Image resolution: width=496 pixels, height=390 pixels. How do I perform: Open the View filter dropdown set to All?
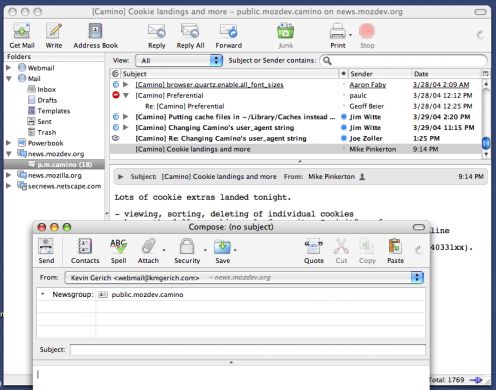pos(179,61)
